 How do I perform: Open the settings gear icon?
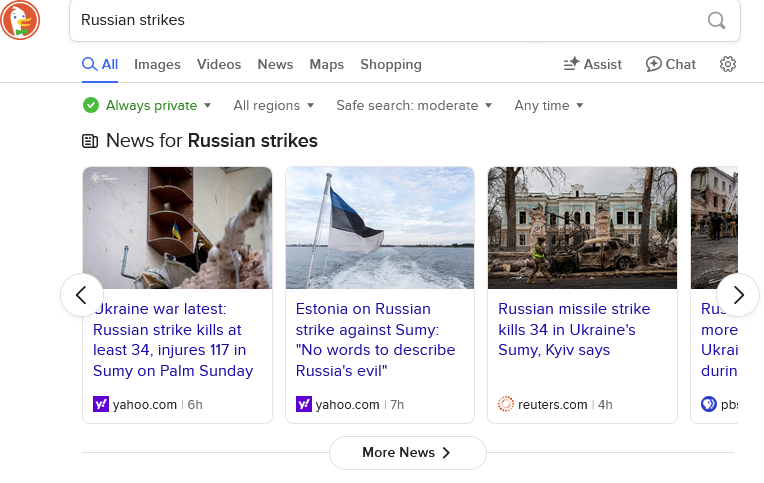[727, 64]
